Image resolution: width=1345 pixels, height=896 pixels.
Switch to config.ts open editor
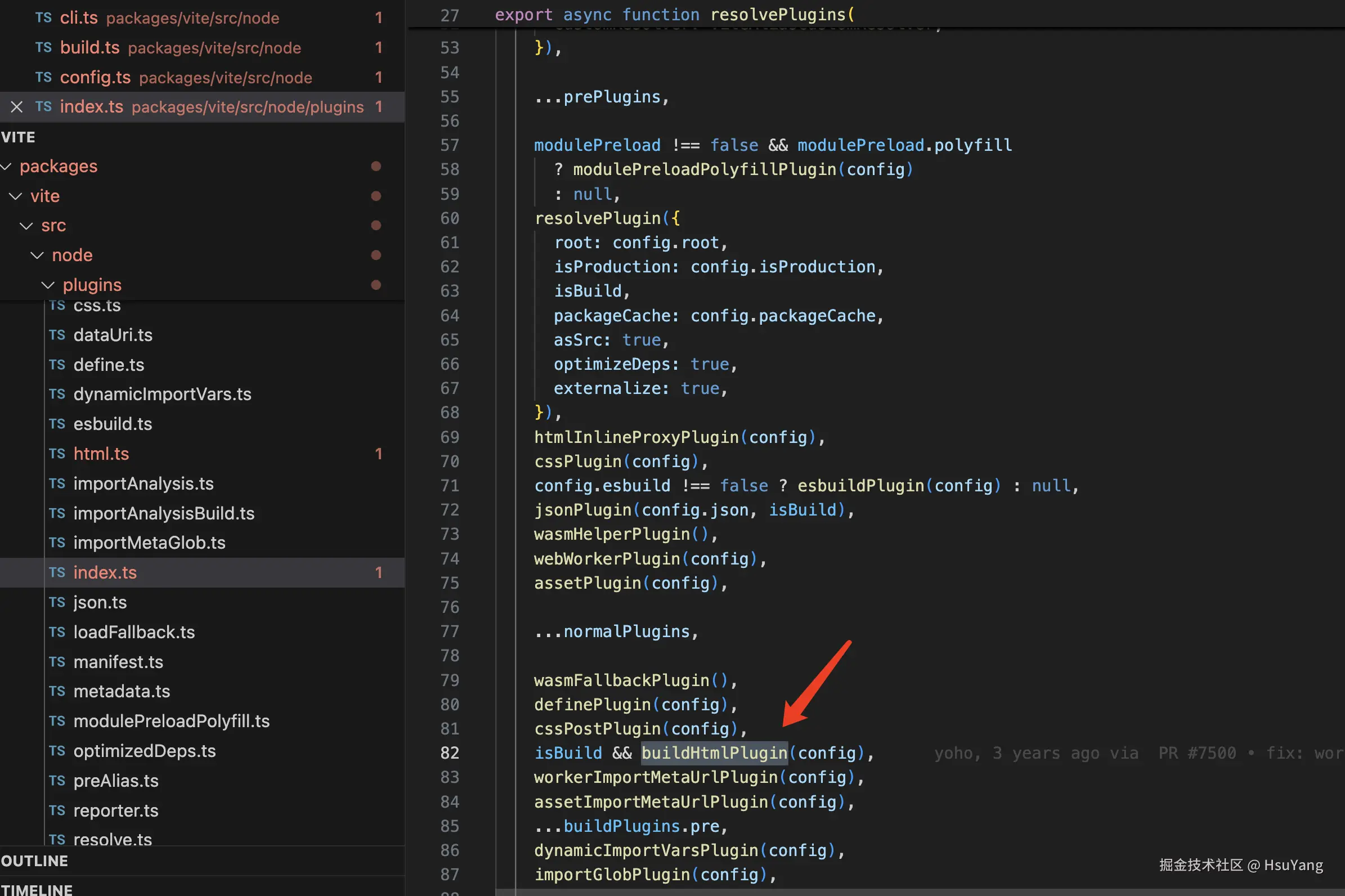coord(96,77)
